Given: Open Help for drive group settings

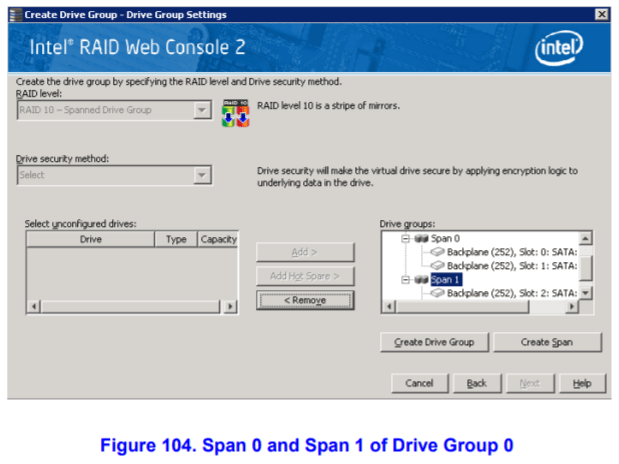Looking at the screenshot, I should [582, 383].
